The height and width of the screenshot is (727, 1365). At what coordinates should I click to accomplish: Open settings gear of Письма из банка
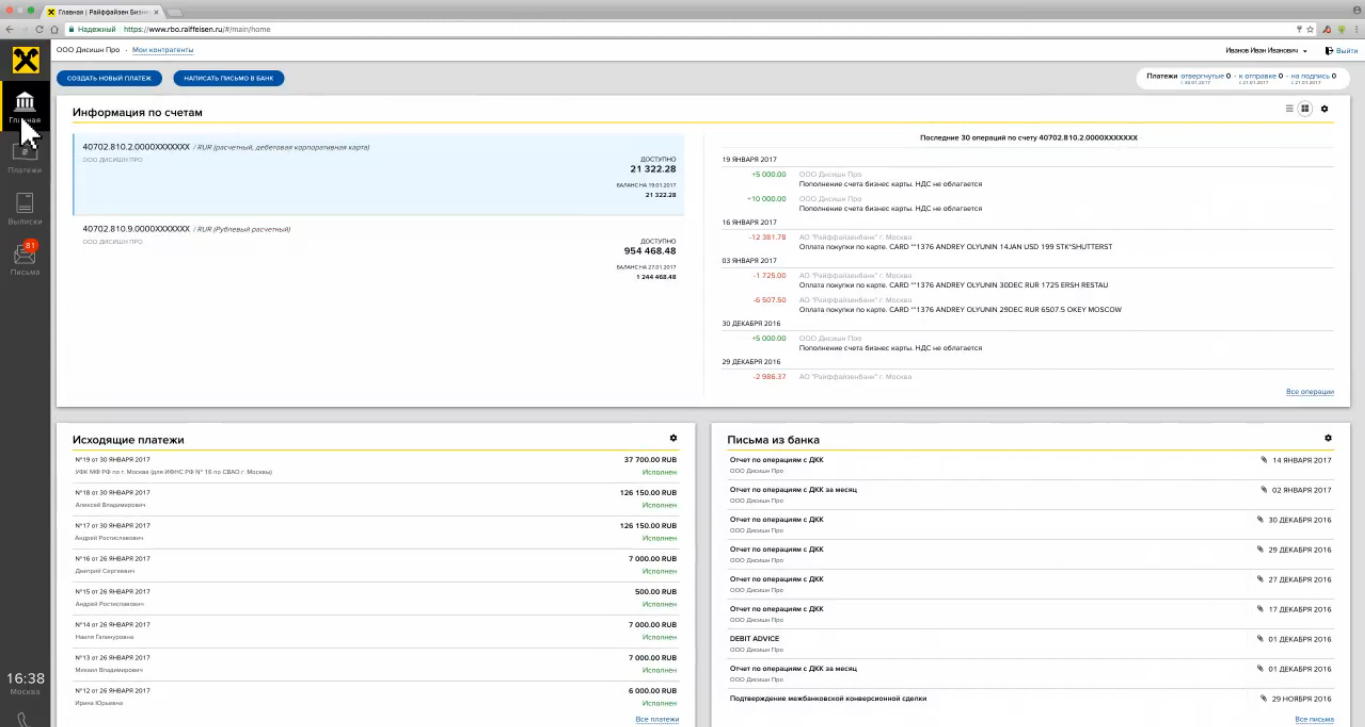tap(1328, 437)
